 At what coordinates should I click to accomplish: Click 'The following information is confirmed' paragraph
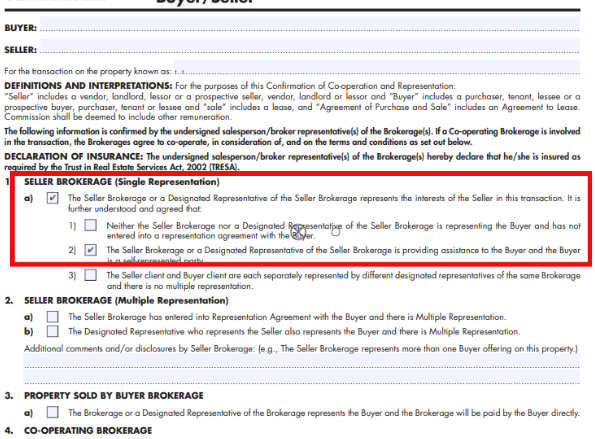[x=292, y=137]
